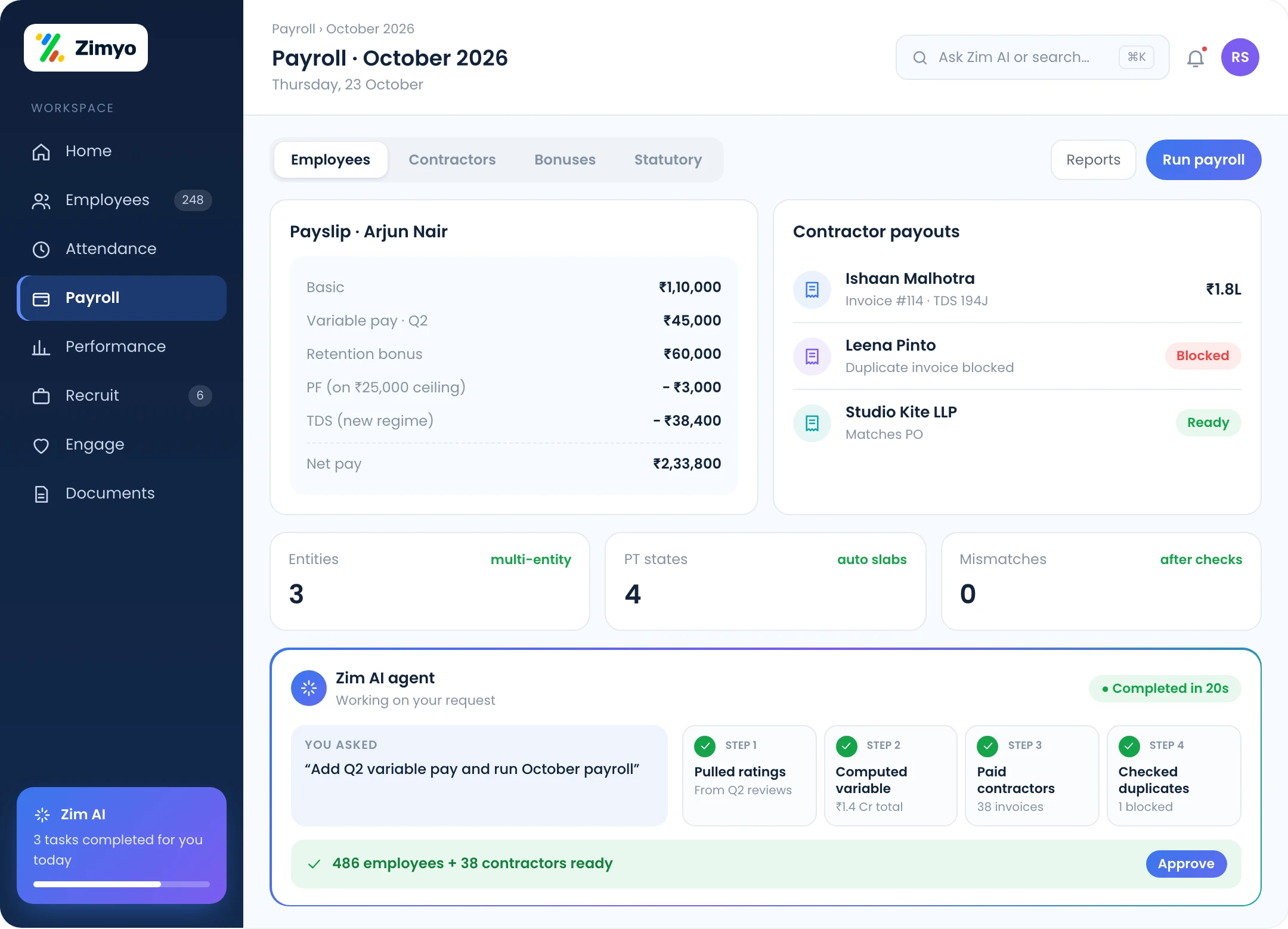Click the Zimyo logo
1288x929 pixels.
86,48
